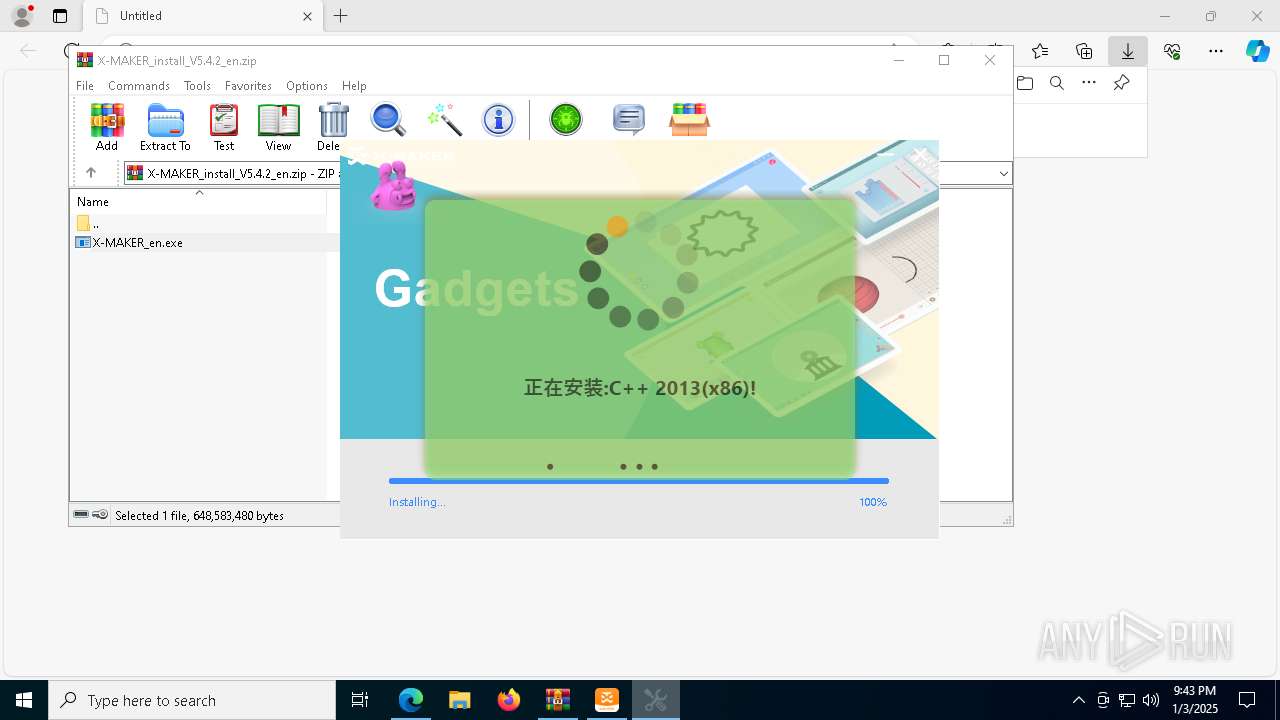Open Firefox from taskbar
Image resolution: width=1280 pixels, height=720 pixels.
click(x=509, y=700)
